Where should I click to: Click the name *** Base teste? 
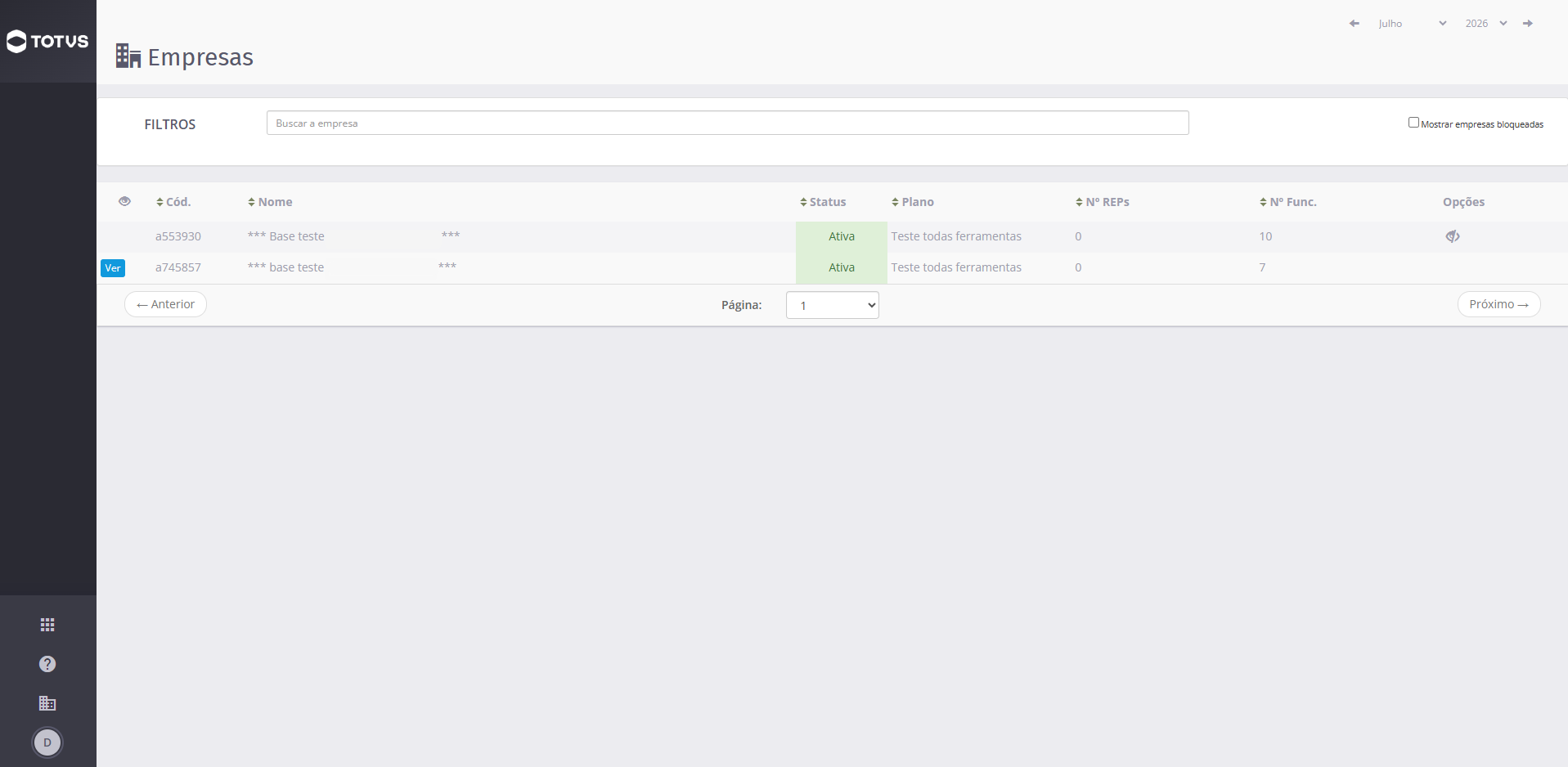[286, 236]
